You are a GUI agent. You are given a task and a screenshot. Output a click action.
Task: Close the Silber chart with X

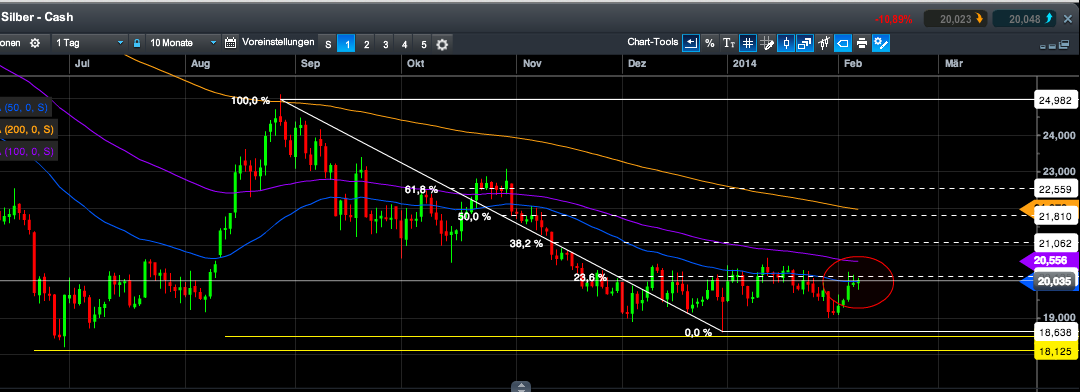1068,19
